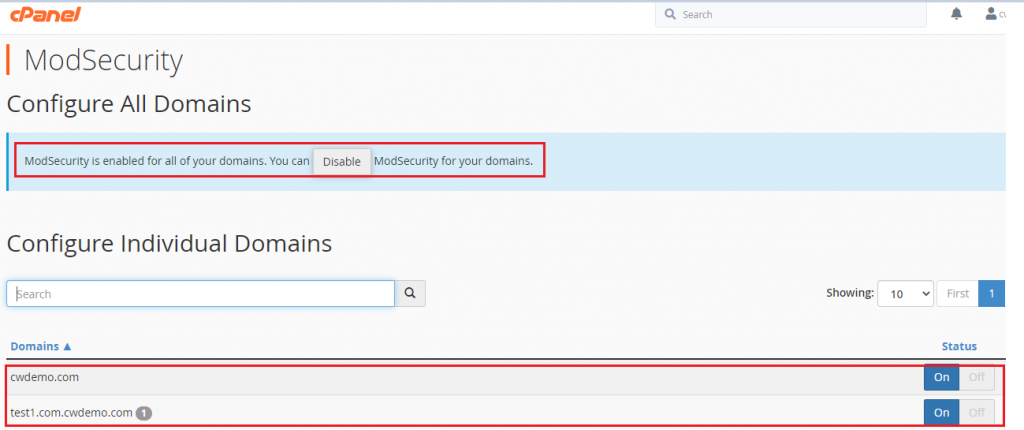Image resolution: width=1024 pixels, height=430 pixels.
Task: Select the cwdemo.com domain row
Action: pyautogui.click(x=45, y=377)
